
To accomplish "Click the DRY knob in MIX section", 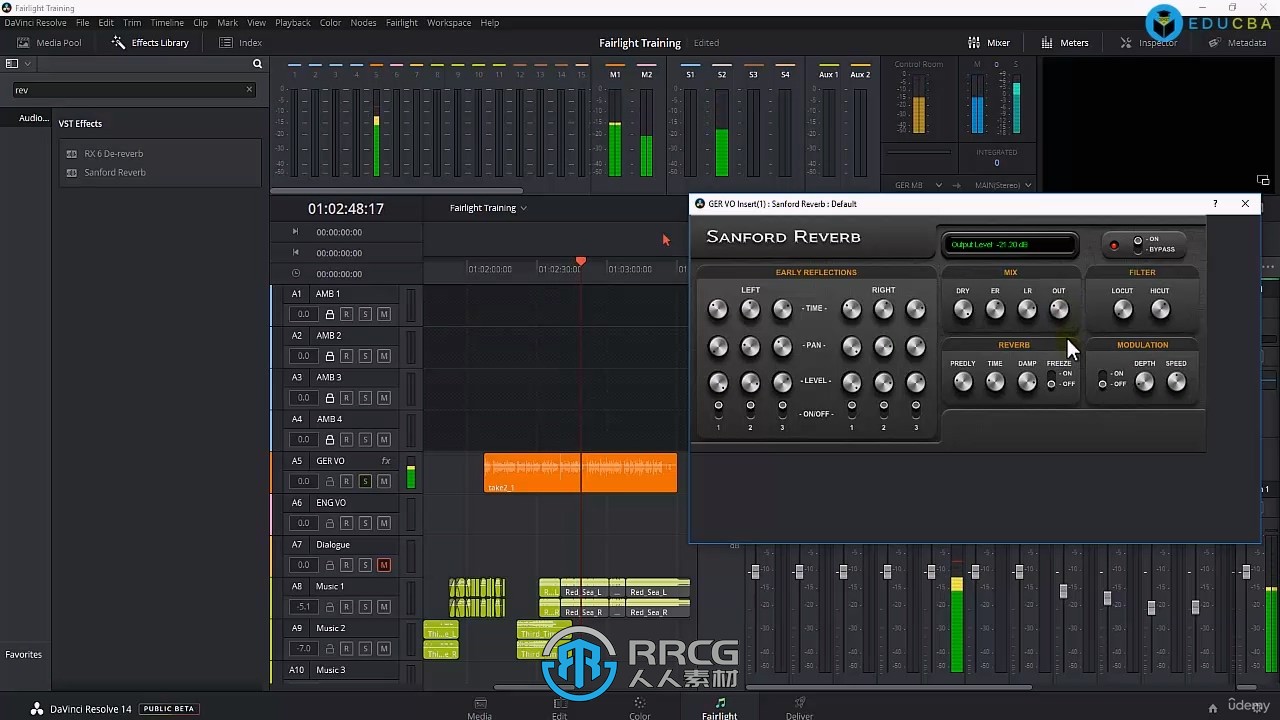I will [963, 310].
